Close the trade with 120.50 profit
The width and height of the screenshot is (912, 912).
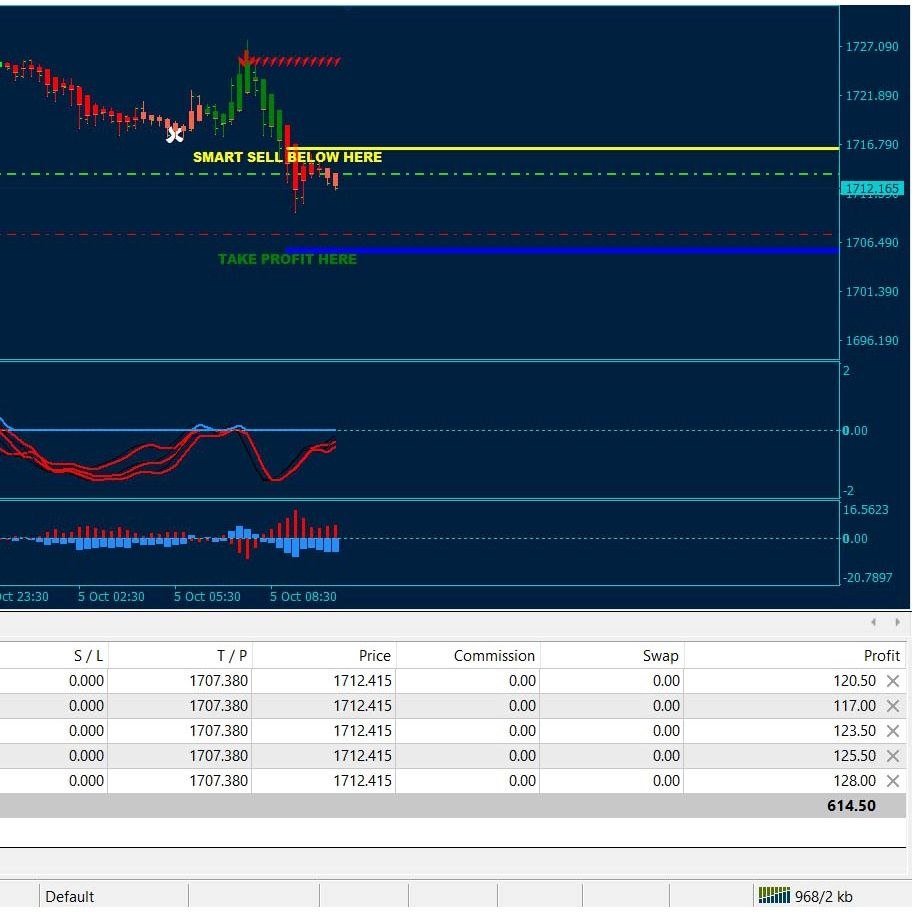pyautogui.click(x=893, y=681)
